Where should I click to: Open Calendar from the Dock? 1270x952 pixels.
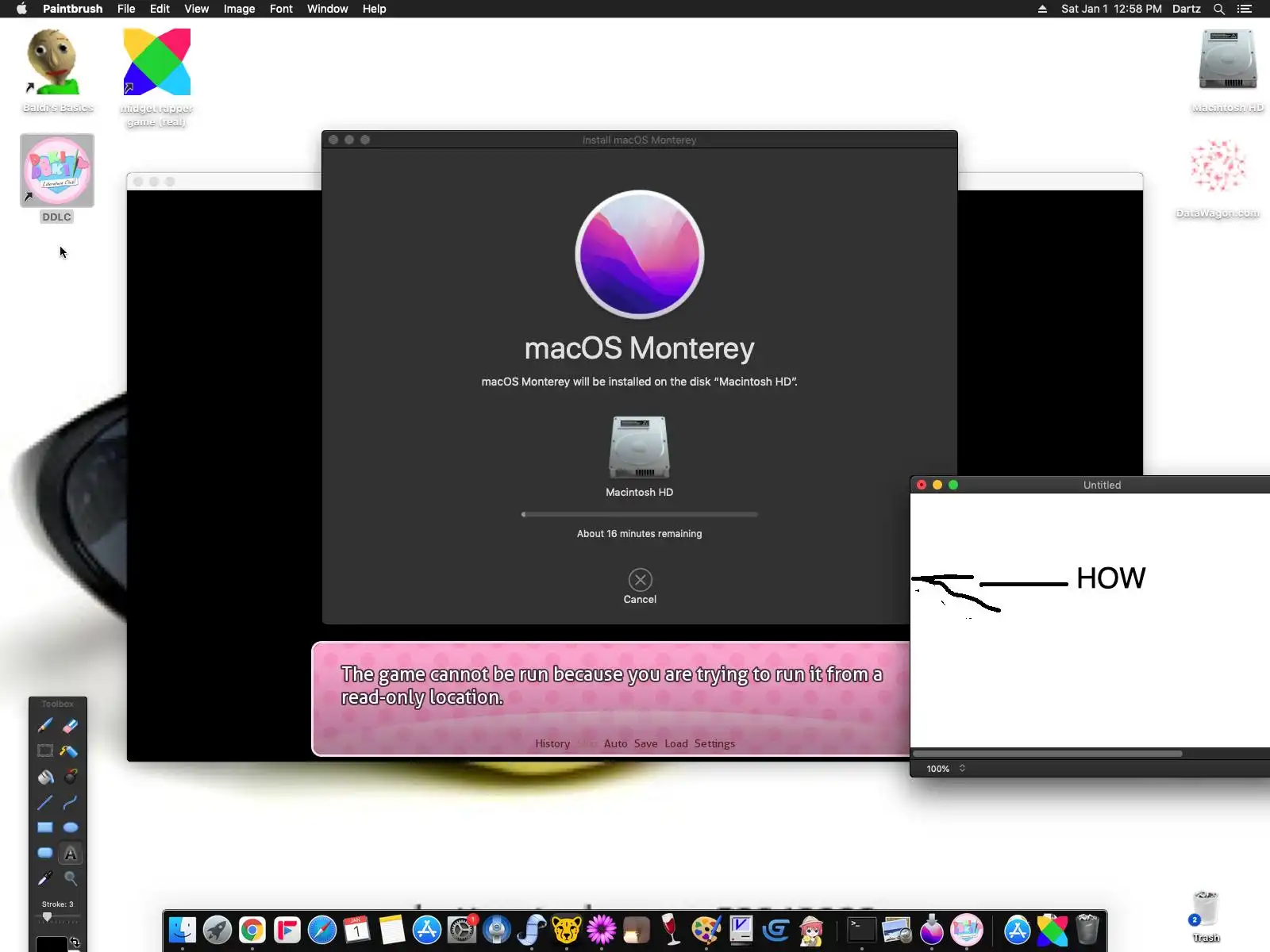coord(357,930)
